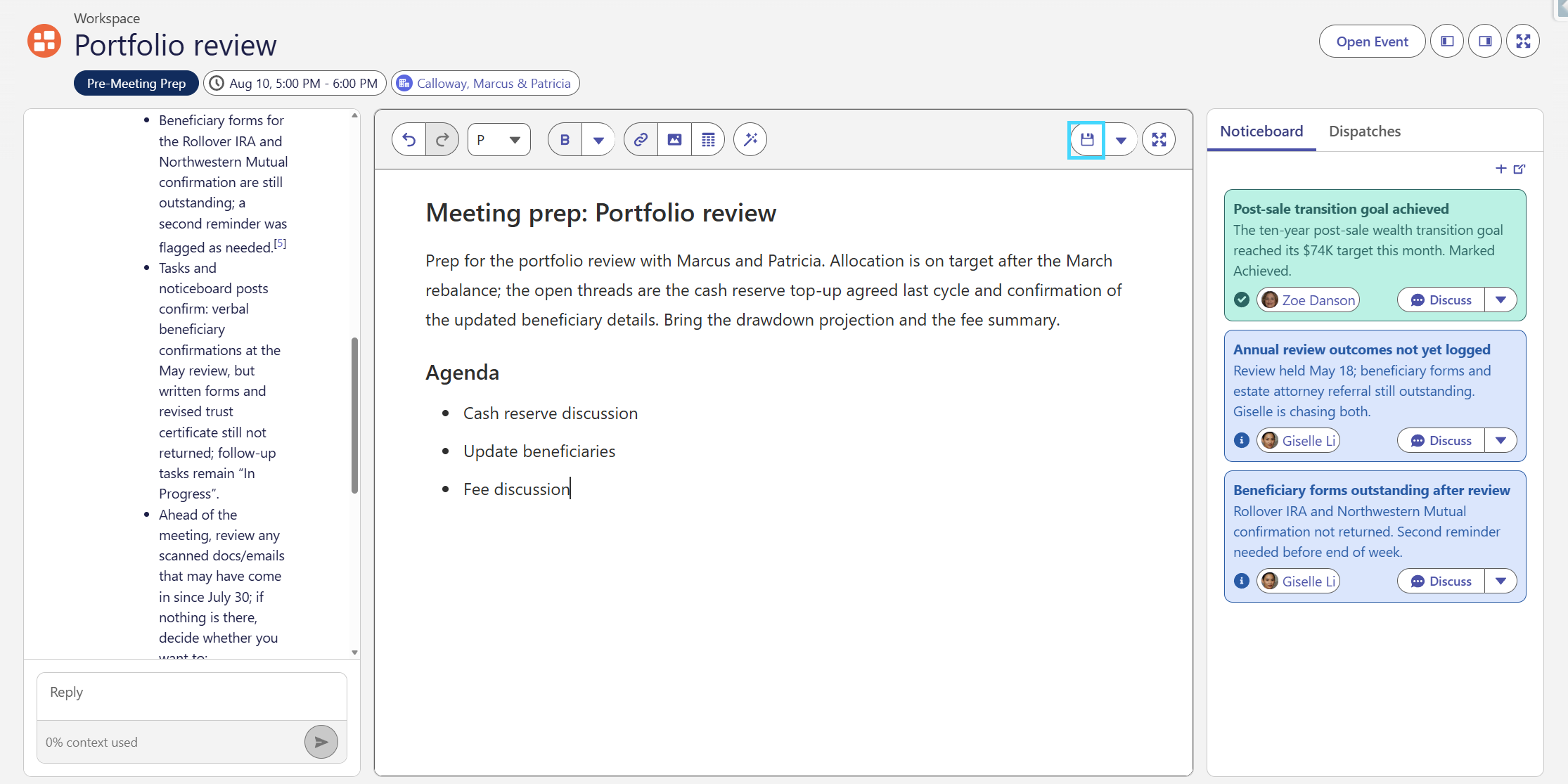Select the Noticeboard tab

[1261, 131]
